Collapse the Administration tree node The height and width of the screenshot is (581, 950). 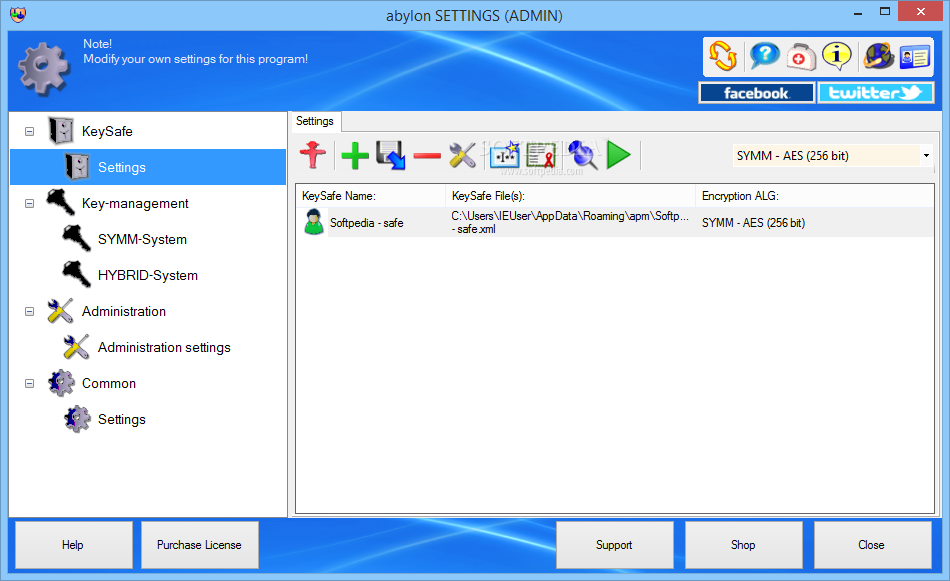click(29, 311)
